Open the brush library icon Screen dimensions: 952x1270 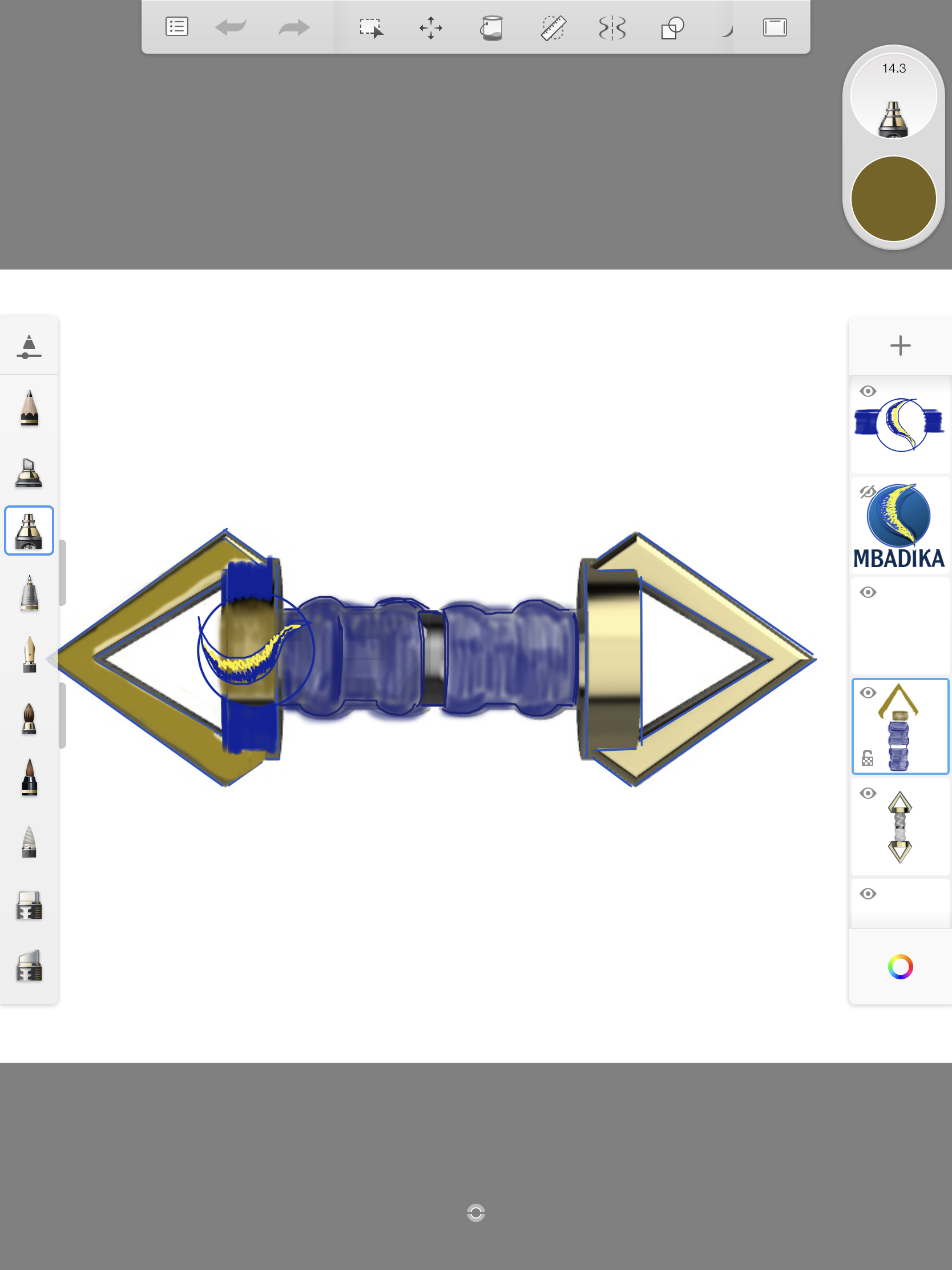[x=29, y=347]
